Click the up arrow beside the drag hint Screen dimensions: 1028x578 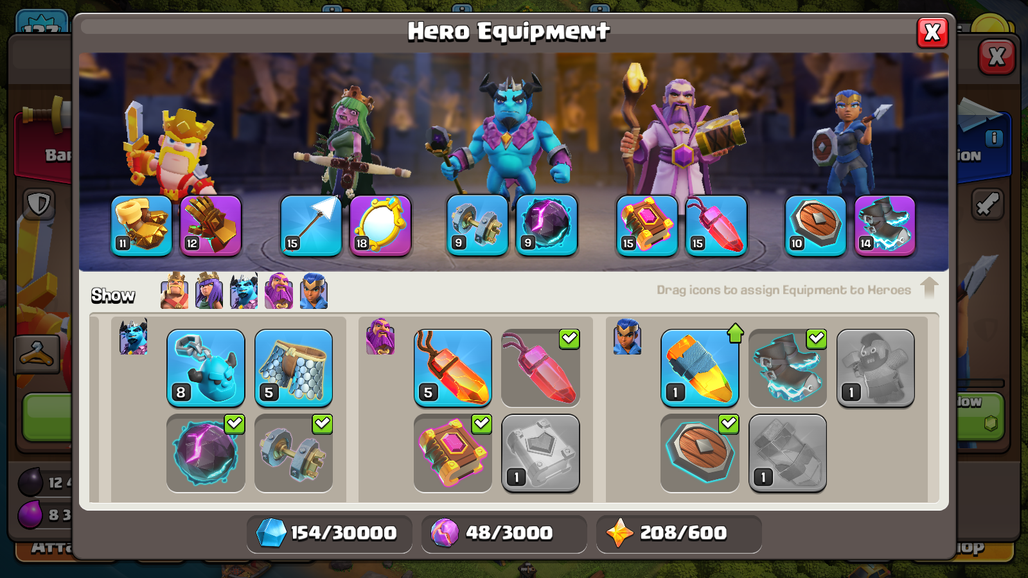[929, 288]
